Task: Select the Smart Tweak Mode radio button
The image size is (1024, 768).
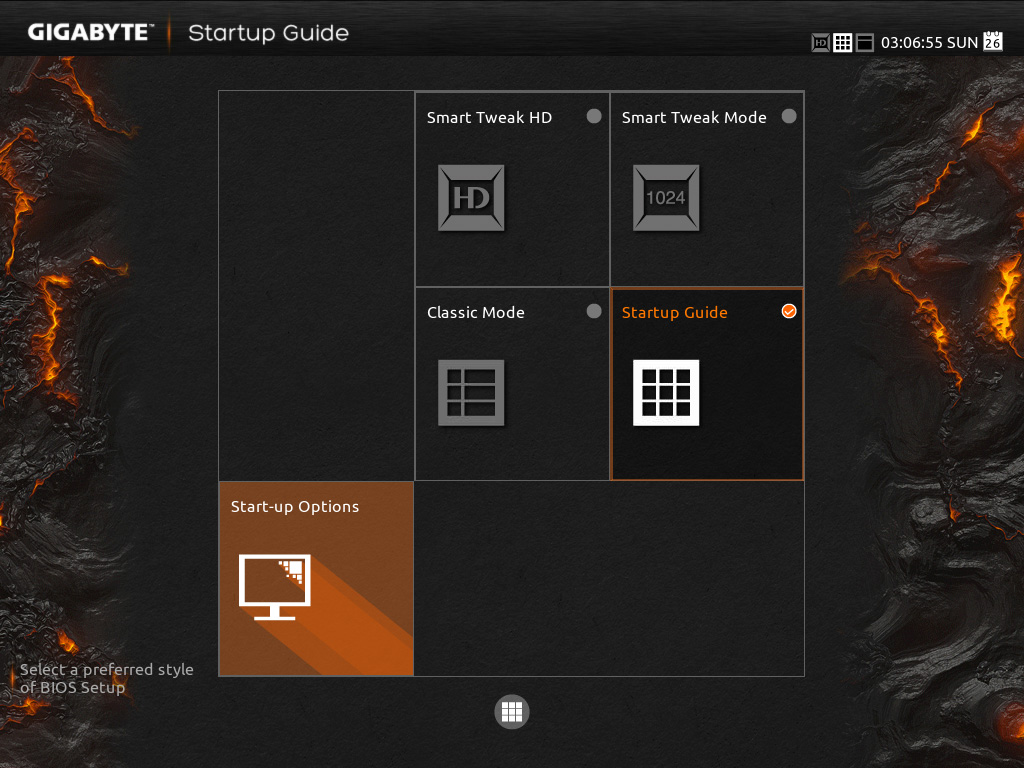Action: pos(789,116)
